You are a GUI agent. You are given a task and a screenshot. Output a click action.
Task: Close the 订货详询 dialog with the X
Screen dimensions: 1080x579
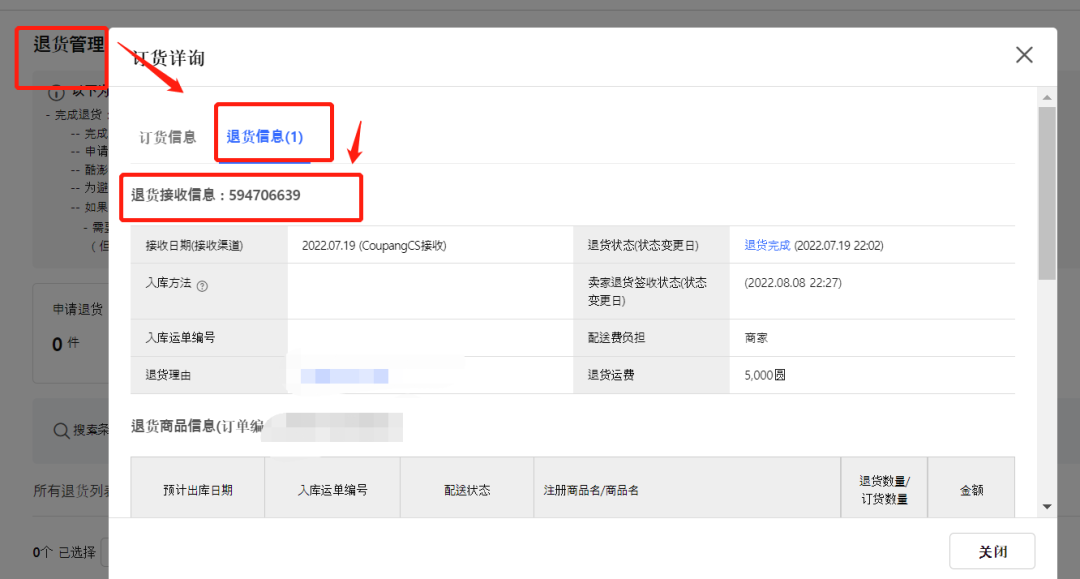(x=1024, y=55)
